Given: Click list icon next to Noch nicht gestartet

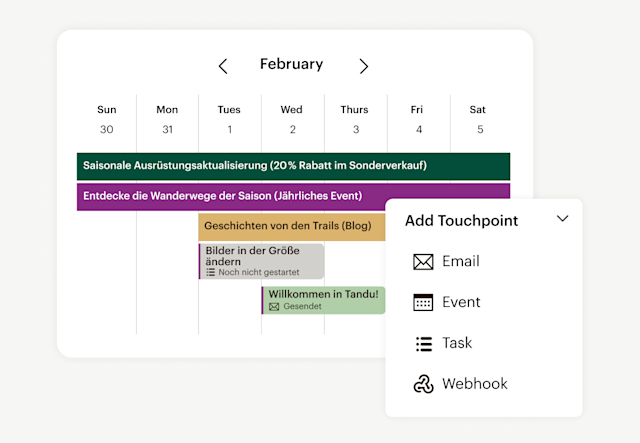Looking at the screenshot, I should pos(211,272).
